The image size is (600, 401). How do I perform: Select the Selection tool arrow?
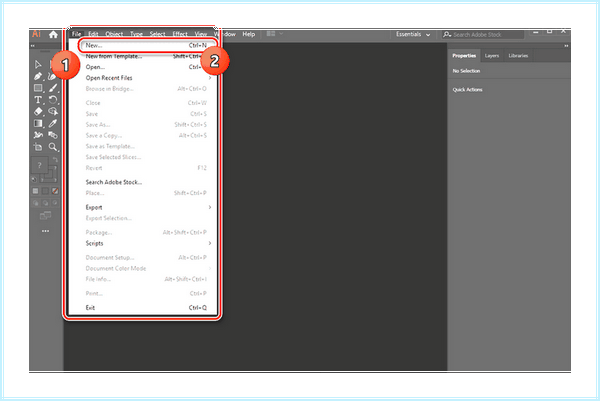coord(38,64)
